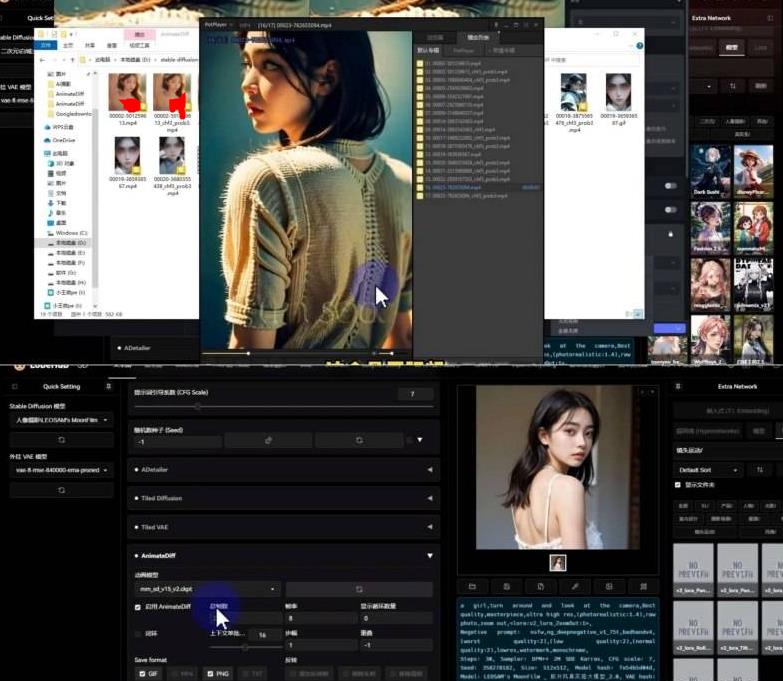Screen dimensions: 783x681
Task: Click WPS cloud item in Explorer sidebar
Action: [x=62, y=127]
